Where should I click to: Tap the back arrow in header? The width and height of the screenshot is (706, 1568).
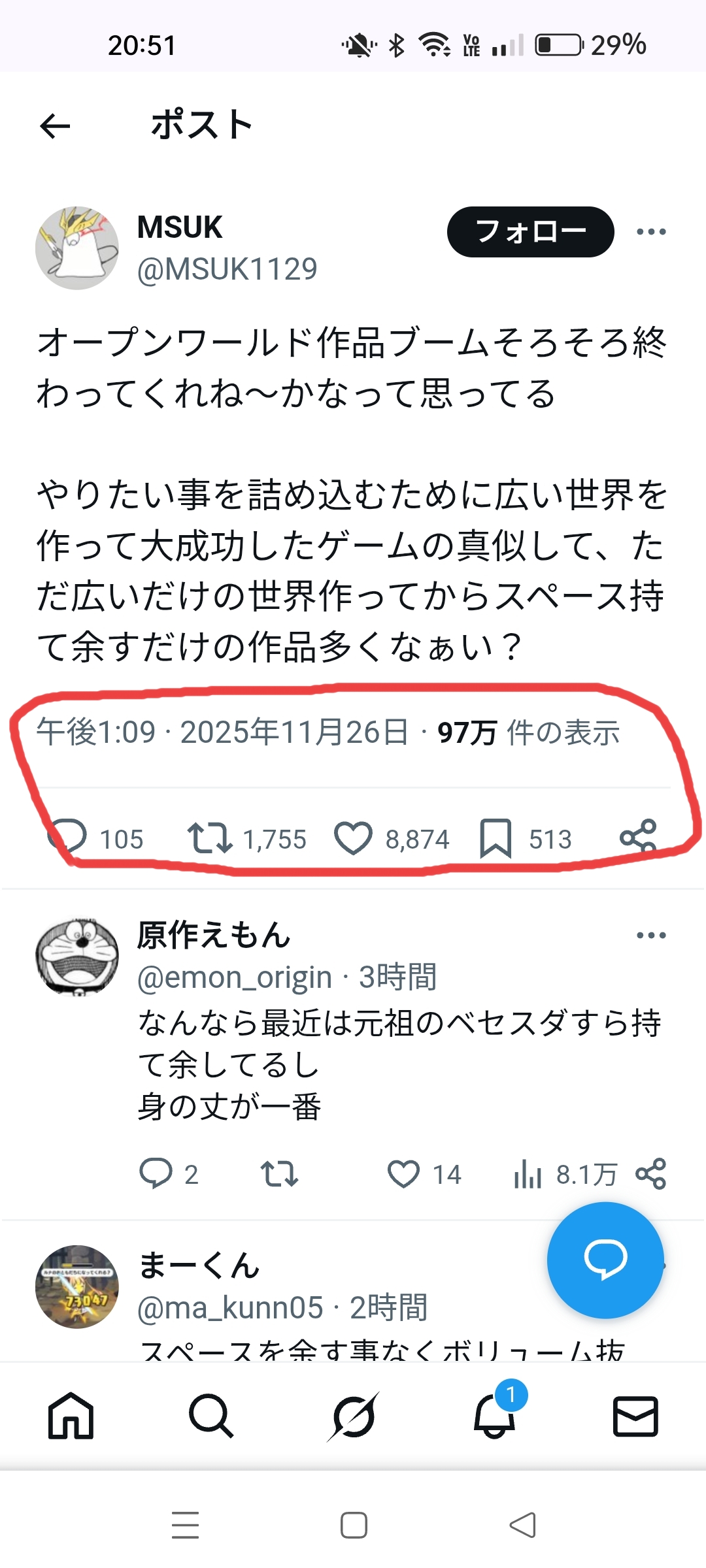coord(55,126)
